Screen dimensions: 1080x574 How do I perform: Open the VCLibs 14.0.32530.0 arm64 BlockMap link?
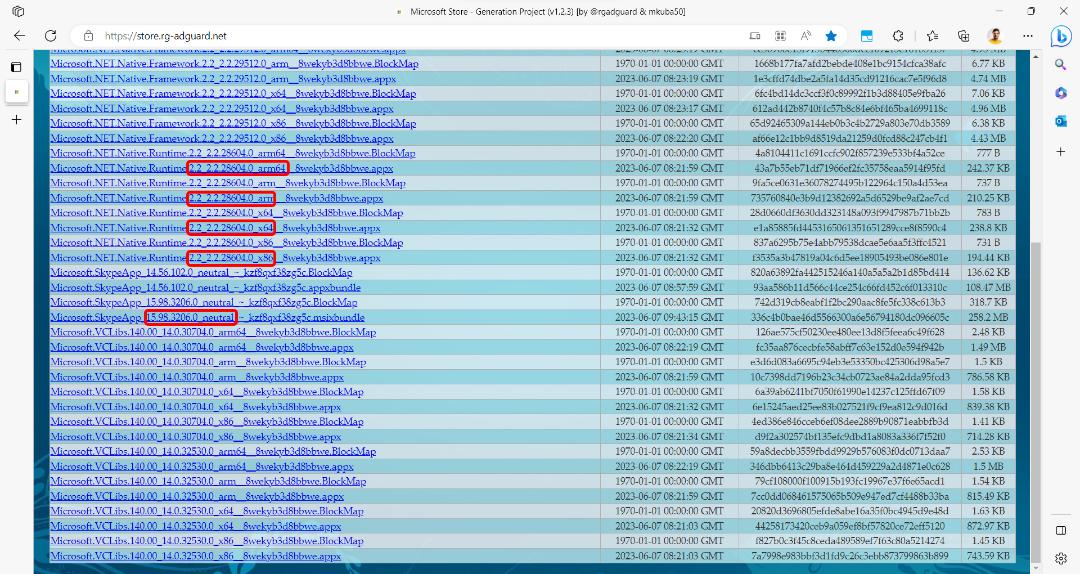[213, 451]
